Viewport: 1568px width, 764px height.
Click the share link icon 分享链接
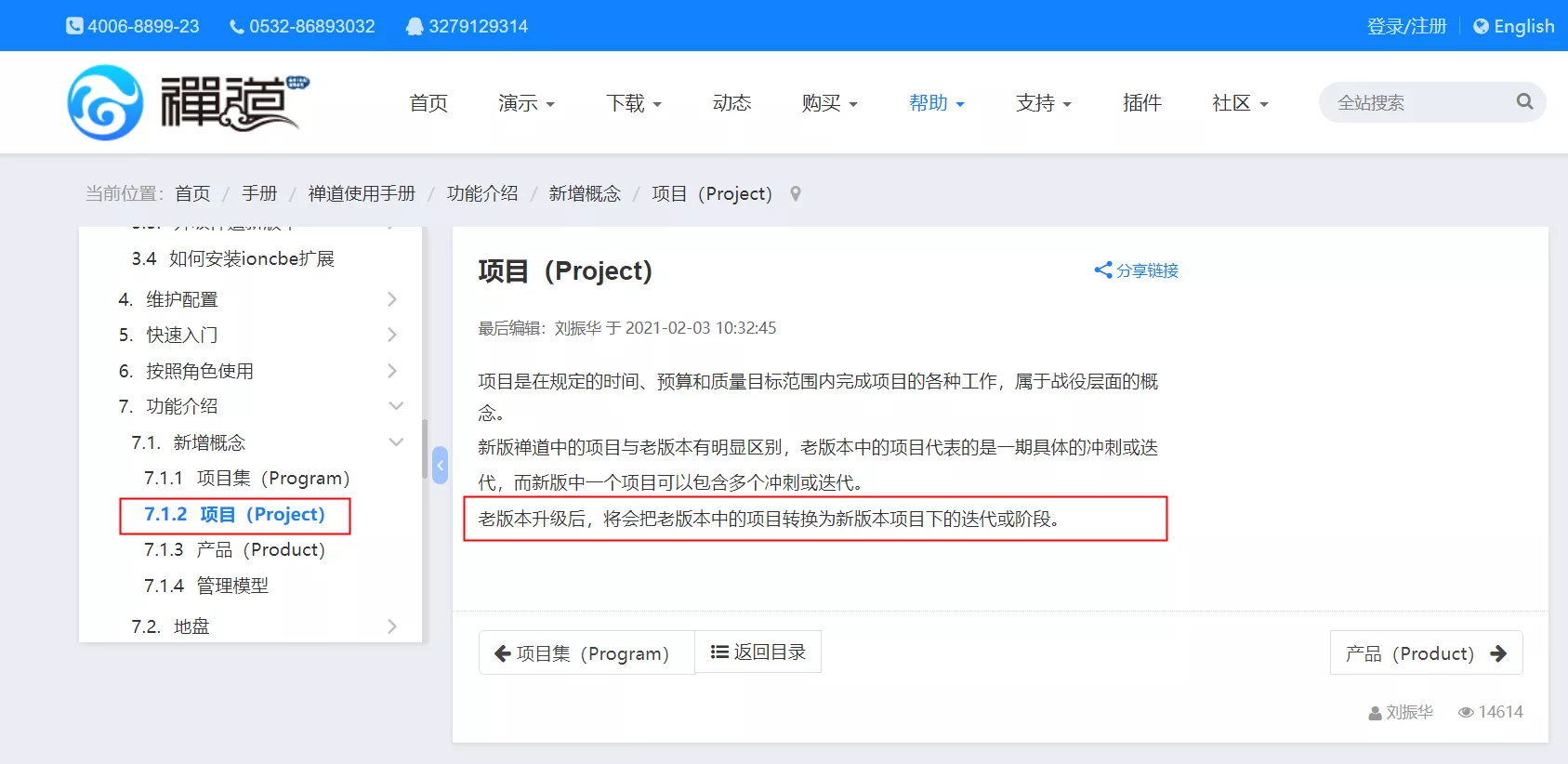(1103, 270)
